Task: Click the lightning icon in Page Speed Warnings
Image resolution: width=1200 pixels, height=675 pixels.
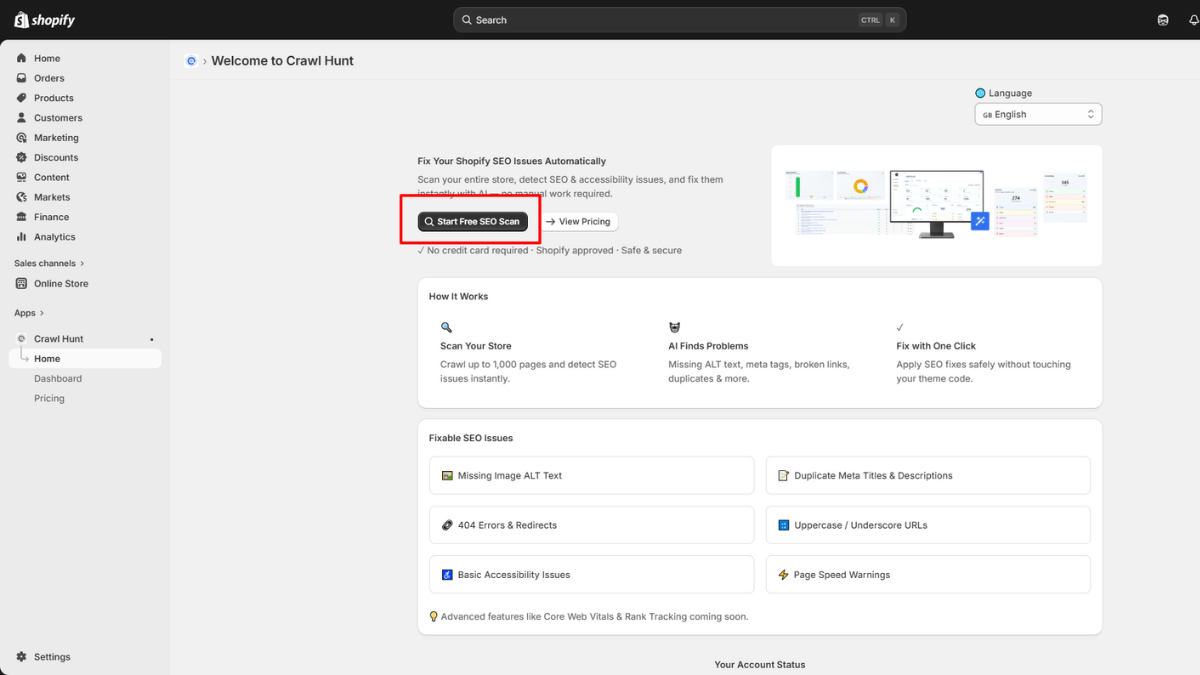Action: (x=784, y=575)
